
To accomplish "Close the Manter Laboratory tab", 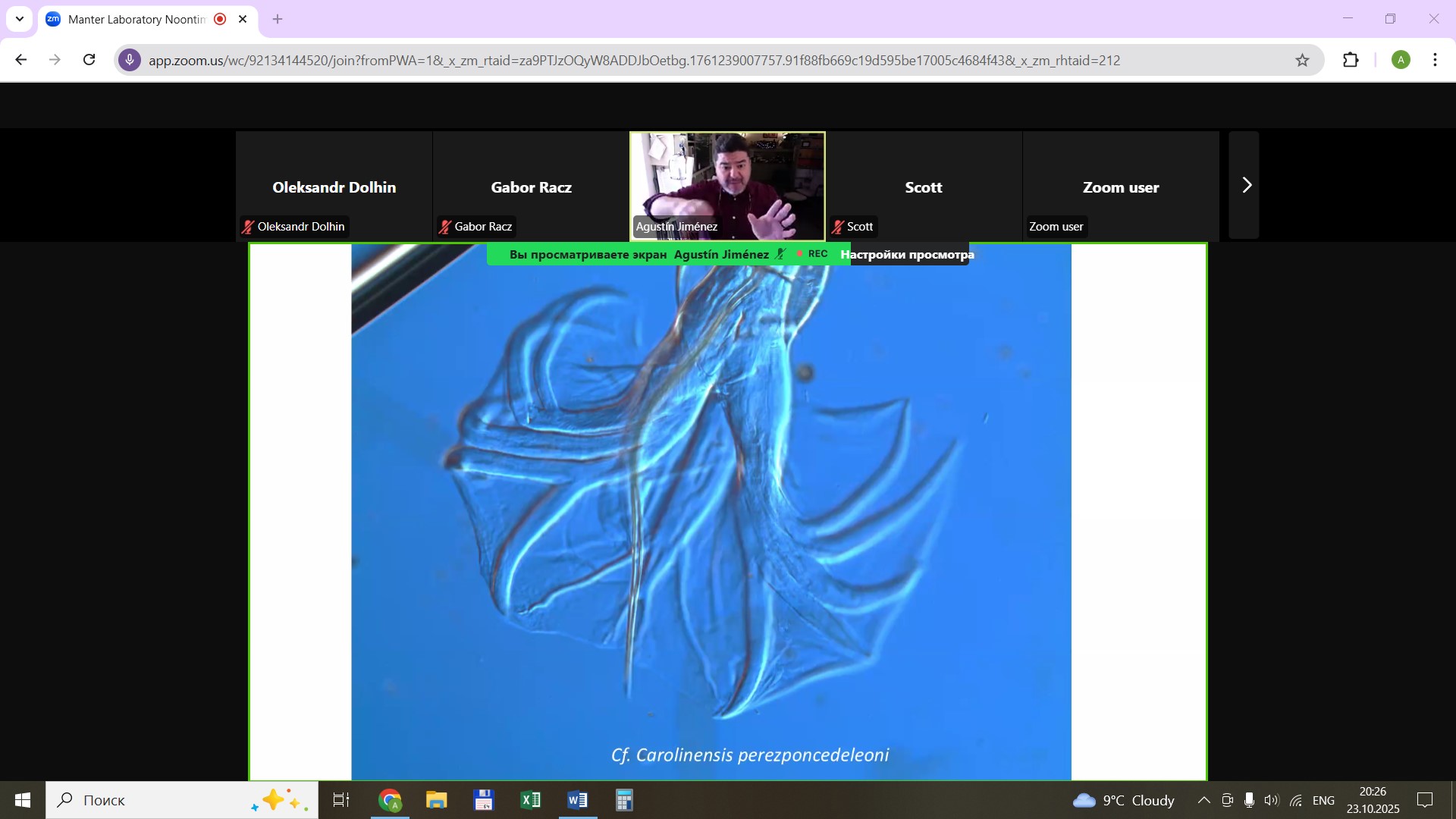I will tap(243, 19).
